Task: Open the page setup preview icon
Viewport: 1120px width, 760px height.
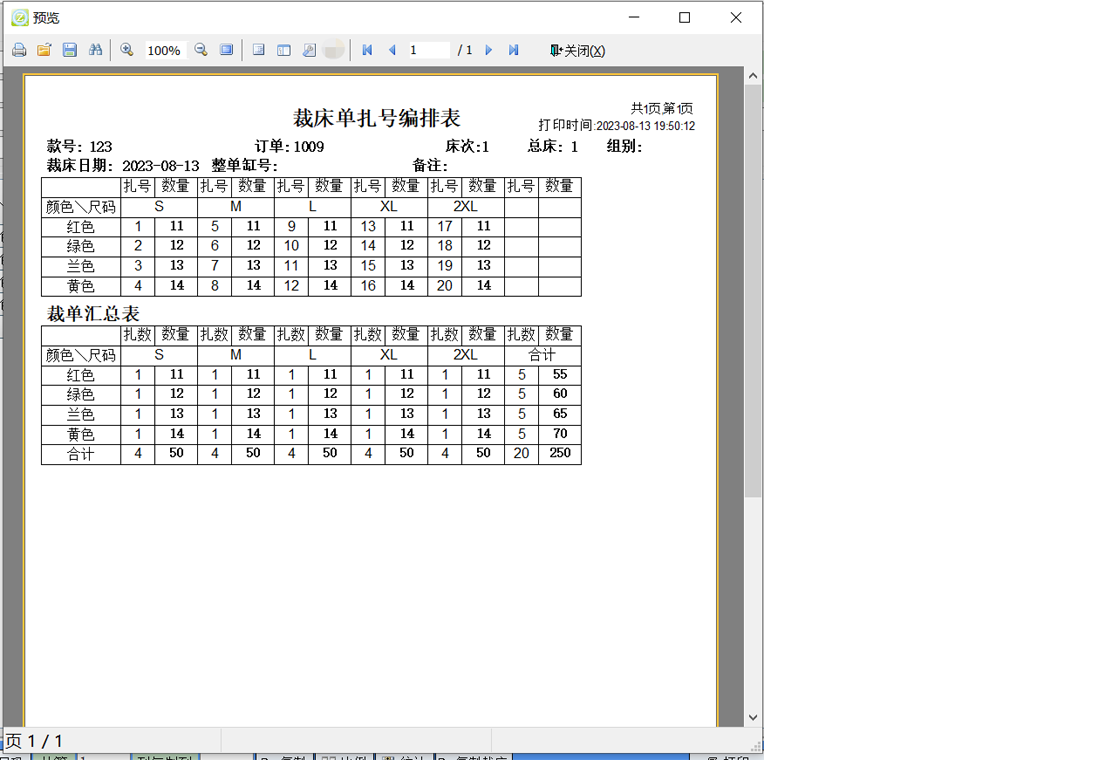Action: 310,49
